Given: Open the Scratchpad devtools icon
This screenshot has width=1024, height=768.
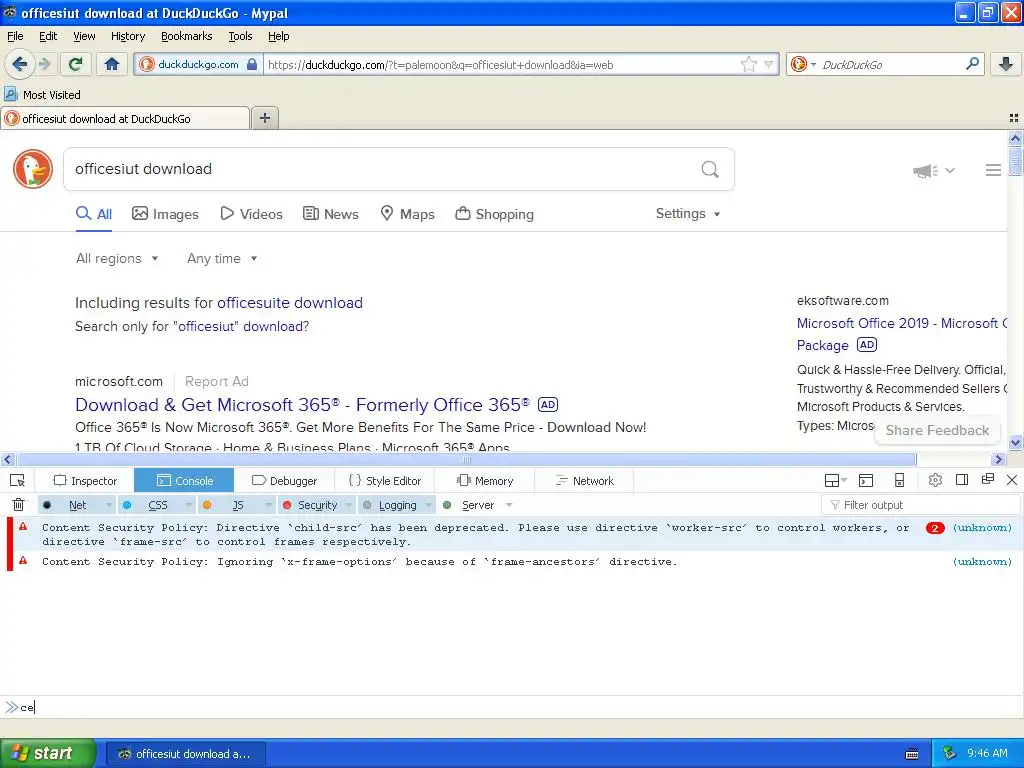Looking at the screenshot, I should coord(866,481).
